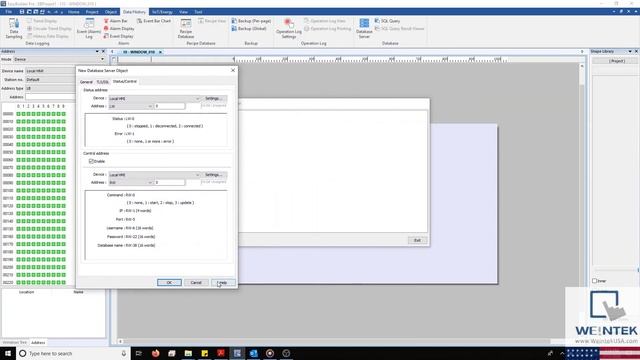Toggle the Inner checkbox in Shape Library

pos(595,281)
